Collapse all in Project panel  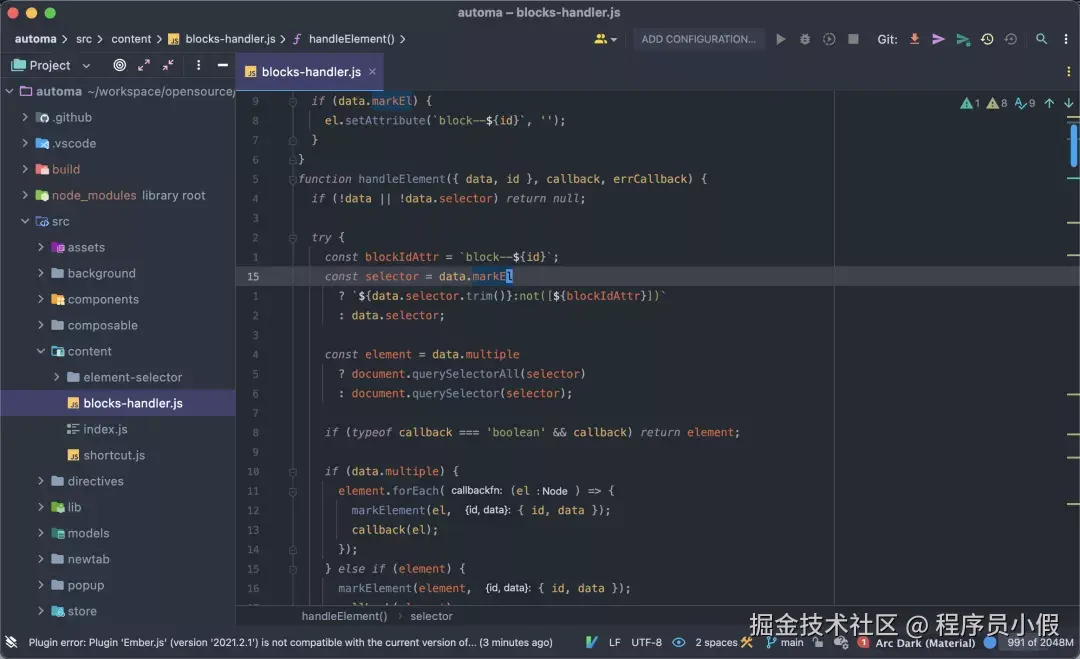(x=168, y=65)
